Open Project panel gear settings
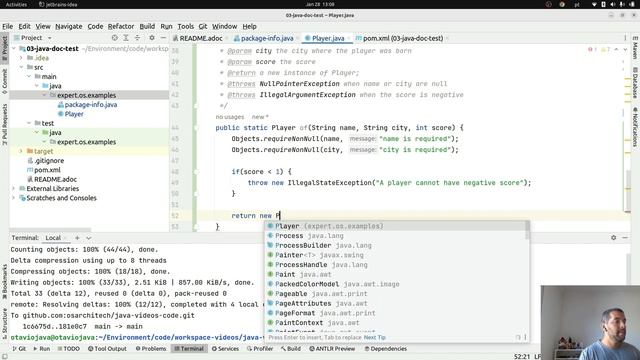This screenshot has width=640, height=360. tap(152, 38)
